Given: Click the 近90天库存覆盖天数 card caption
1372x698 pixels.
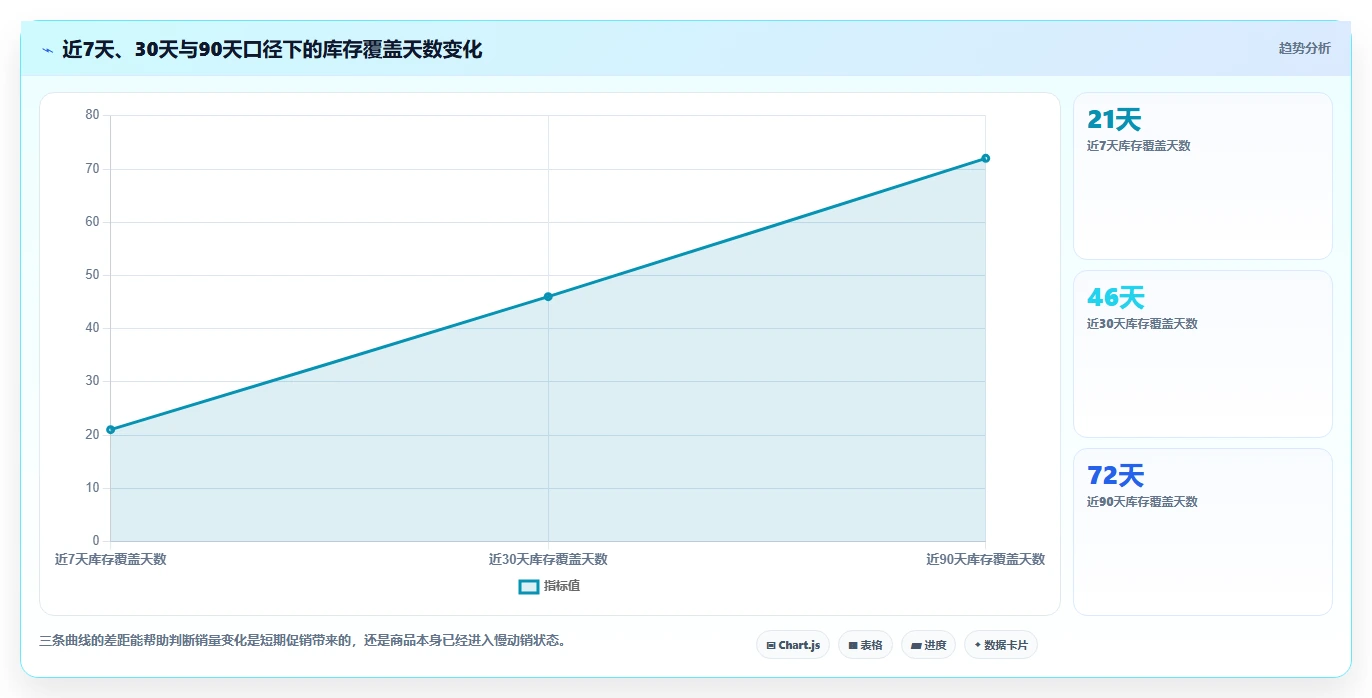Looking at the screenshot, I should tap(1142, 502).
